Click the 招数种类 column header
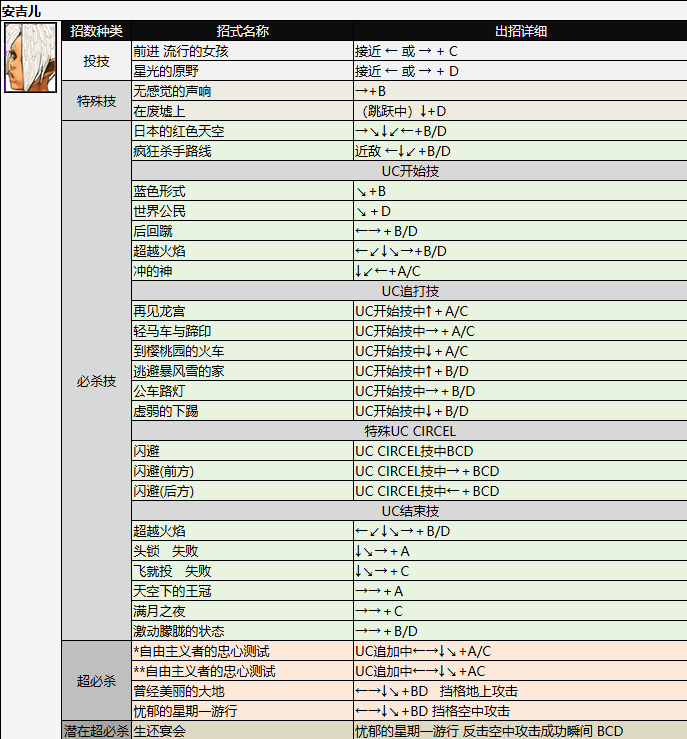The height and width of the screenshot is (739, 687). pos(96,31)
